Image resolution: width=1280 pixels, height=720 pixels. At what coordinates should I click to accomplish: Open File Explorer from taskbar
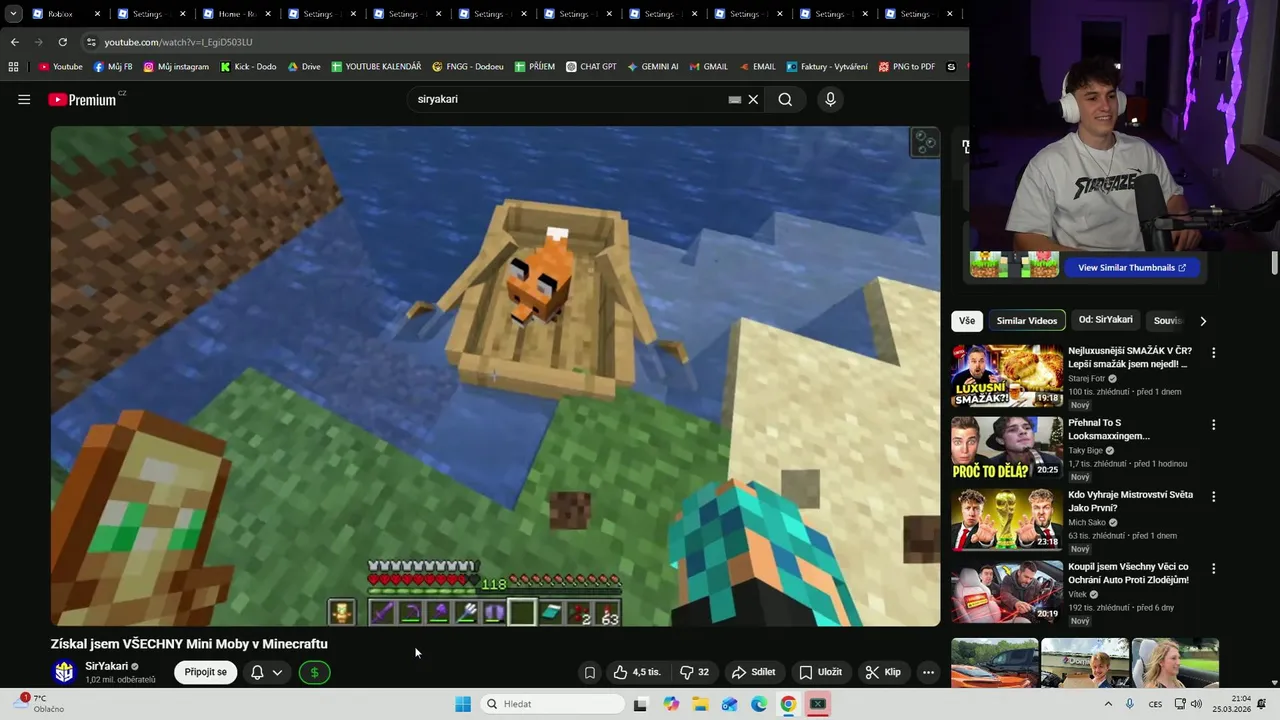tap(701, 704)
